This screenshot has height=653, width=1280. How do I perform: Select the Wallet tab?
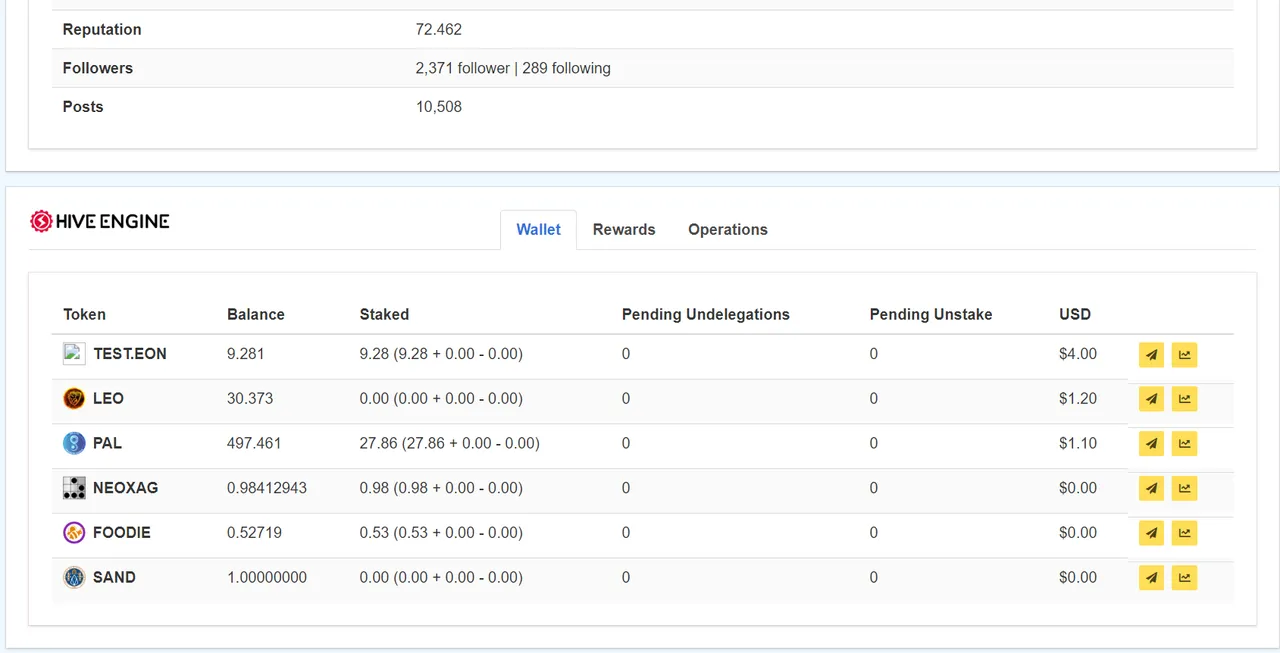coord(538,230)
